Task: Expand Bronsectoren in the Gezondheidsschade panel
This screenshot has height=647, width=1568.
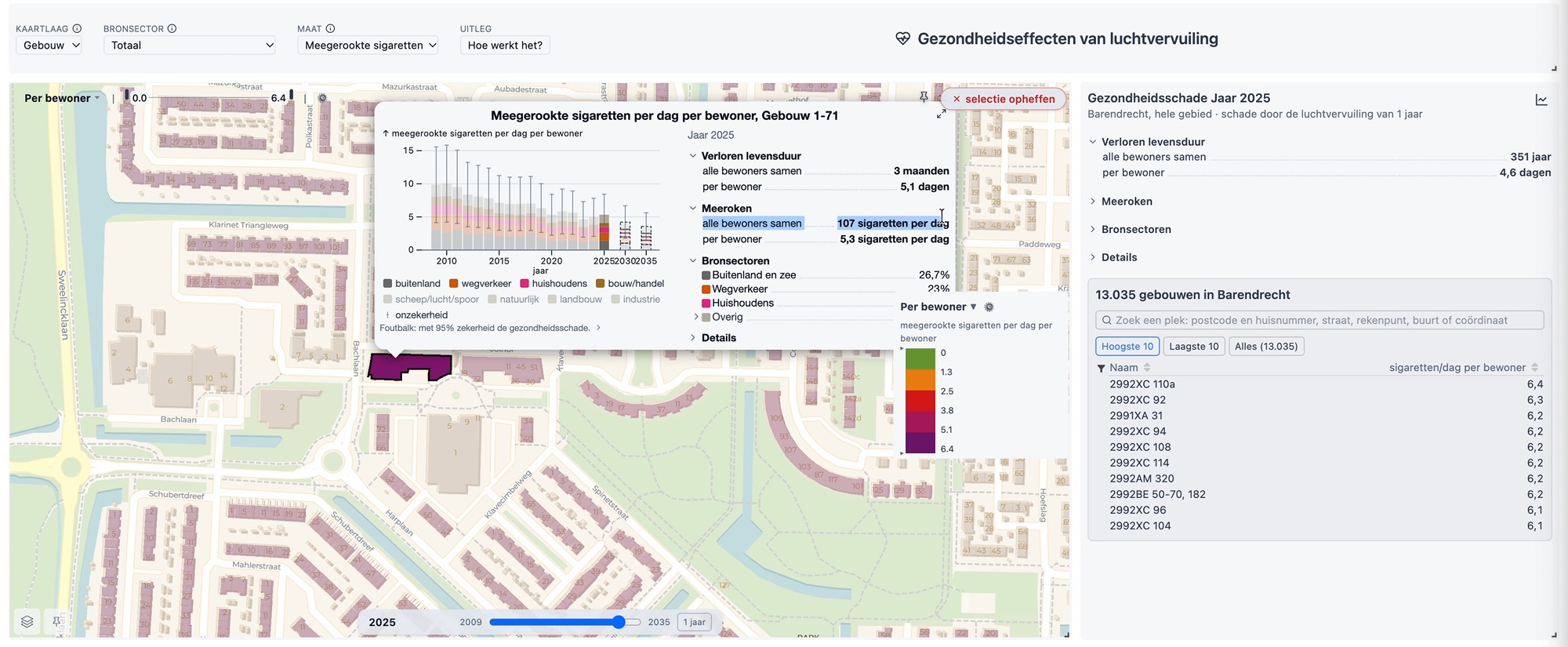Action: pos(1136,229)
